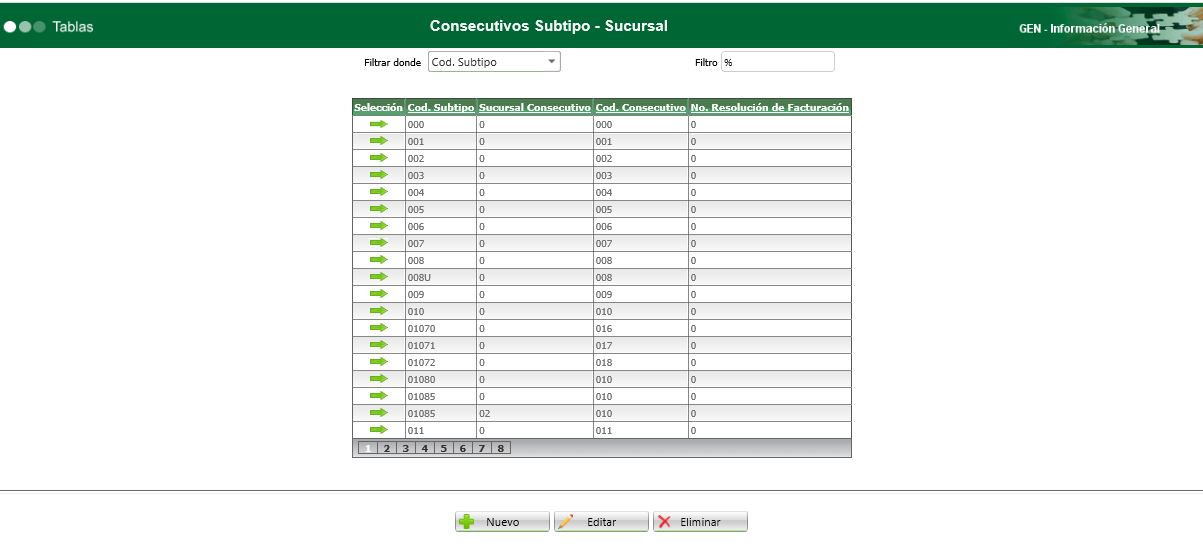The height and width of the screenshot is (555, 1203).
Task: Select row arrow for subtipo 000
Action: point(378,124)
